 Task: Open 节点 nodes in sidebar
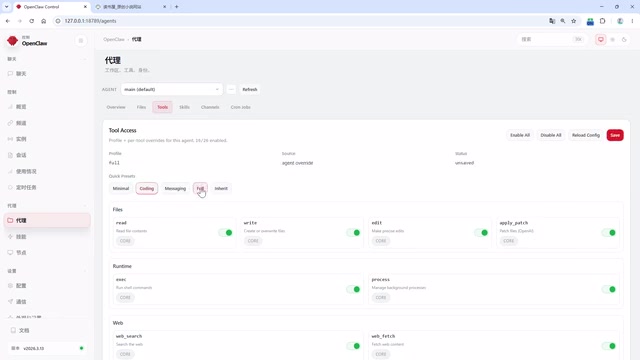pos(47,253)
